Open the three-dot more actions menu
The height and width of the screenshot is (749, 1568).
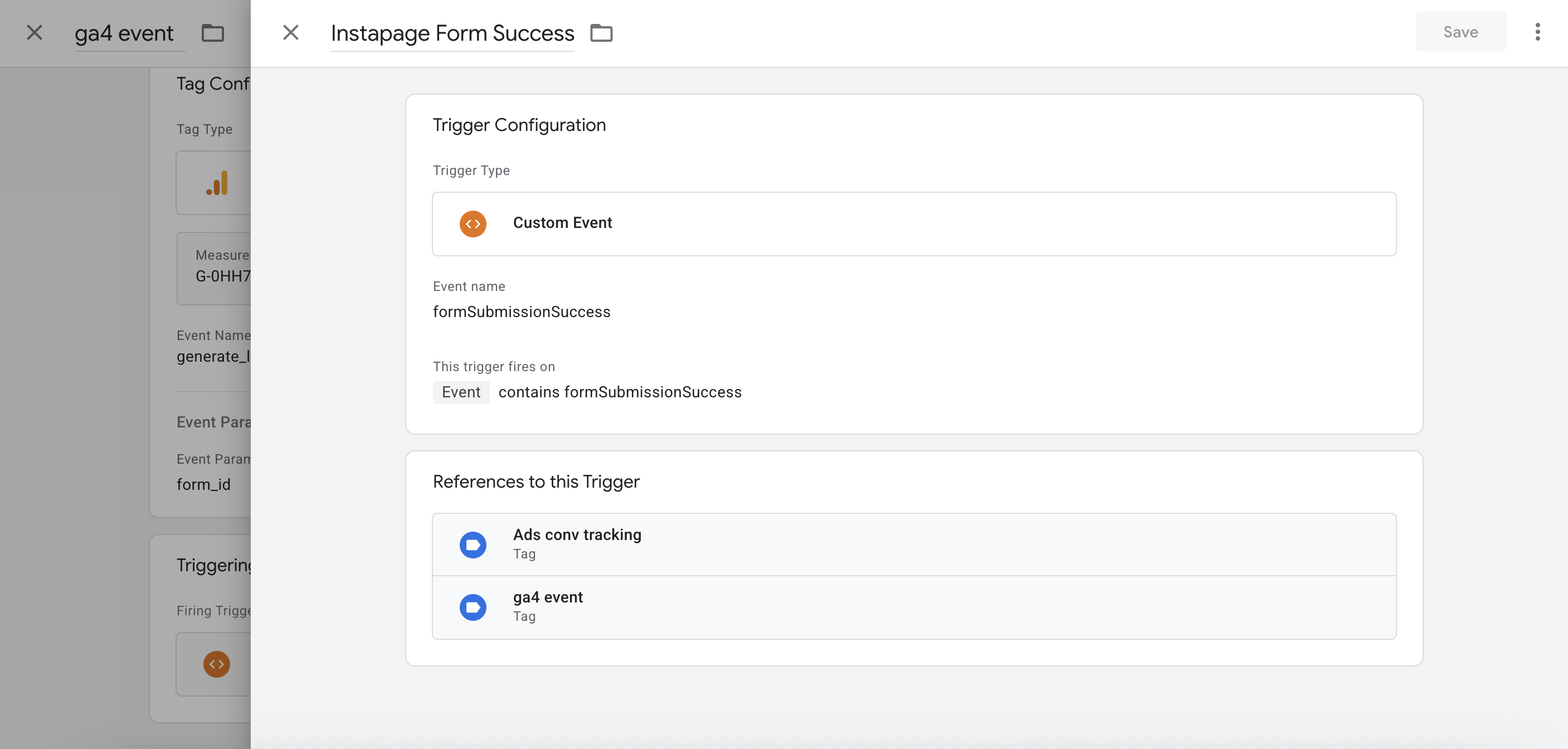(x=1537, y=32)
